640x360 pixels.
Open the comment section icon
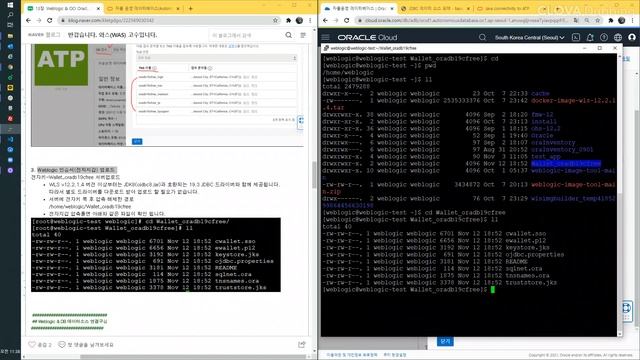point(62,344)
